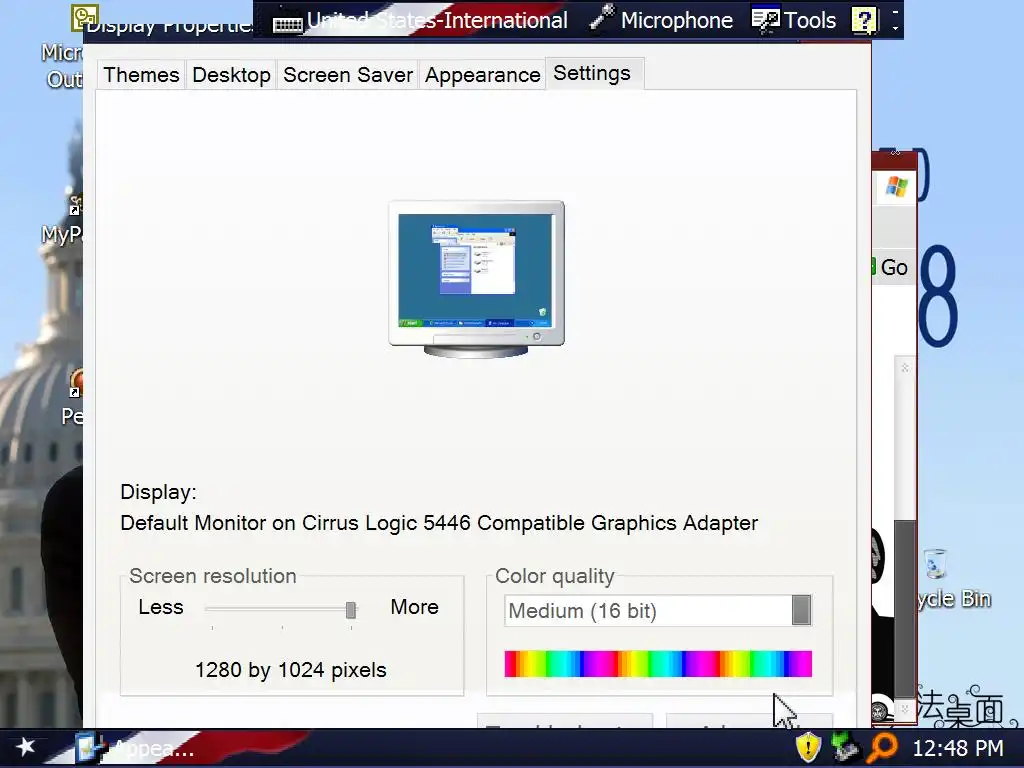Image resolution: width=1024 pixels, height=768 pixels.
Task: Click the Start star button
Action: pos(25,746)
